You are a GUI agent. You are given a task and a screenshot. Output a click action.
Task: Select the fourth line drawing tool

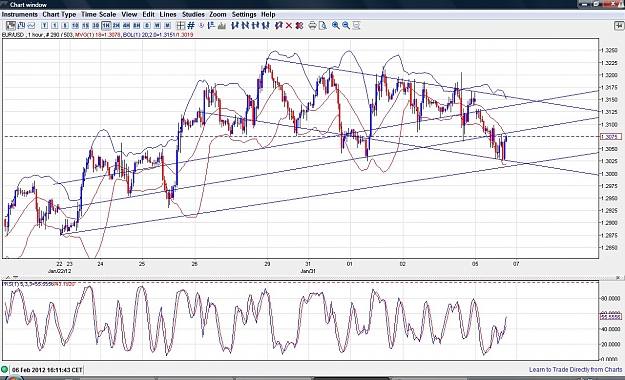click(x=266, y=26)
